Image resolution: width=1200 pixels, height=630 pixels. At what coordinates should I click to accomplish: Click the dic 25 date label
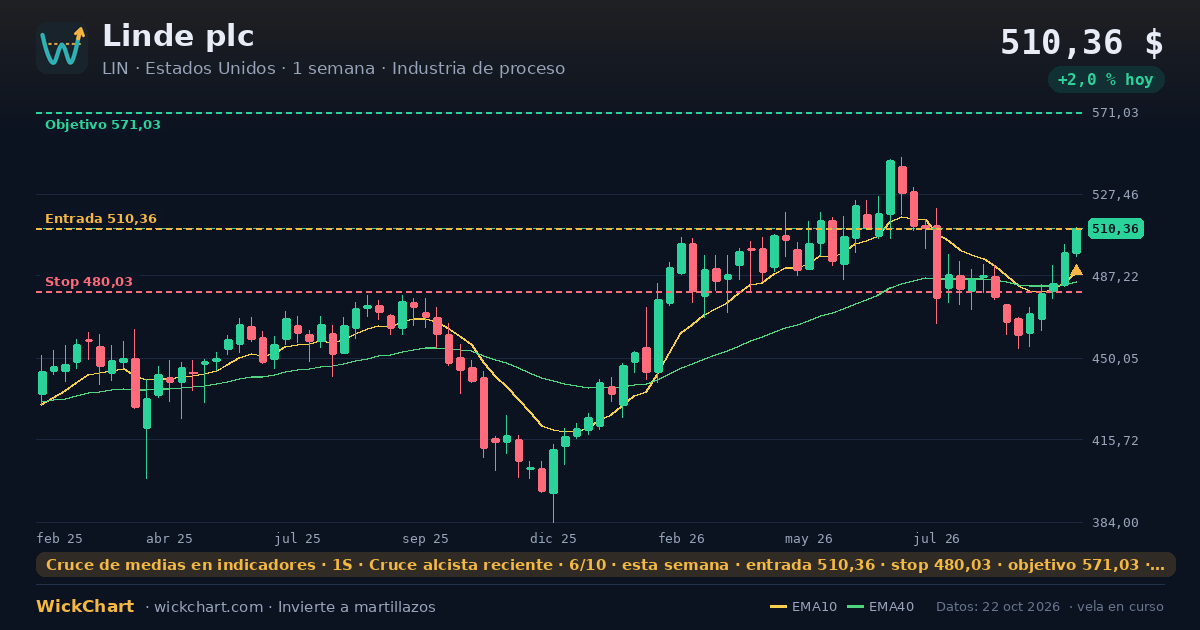tap(553, 539)
